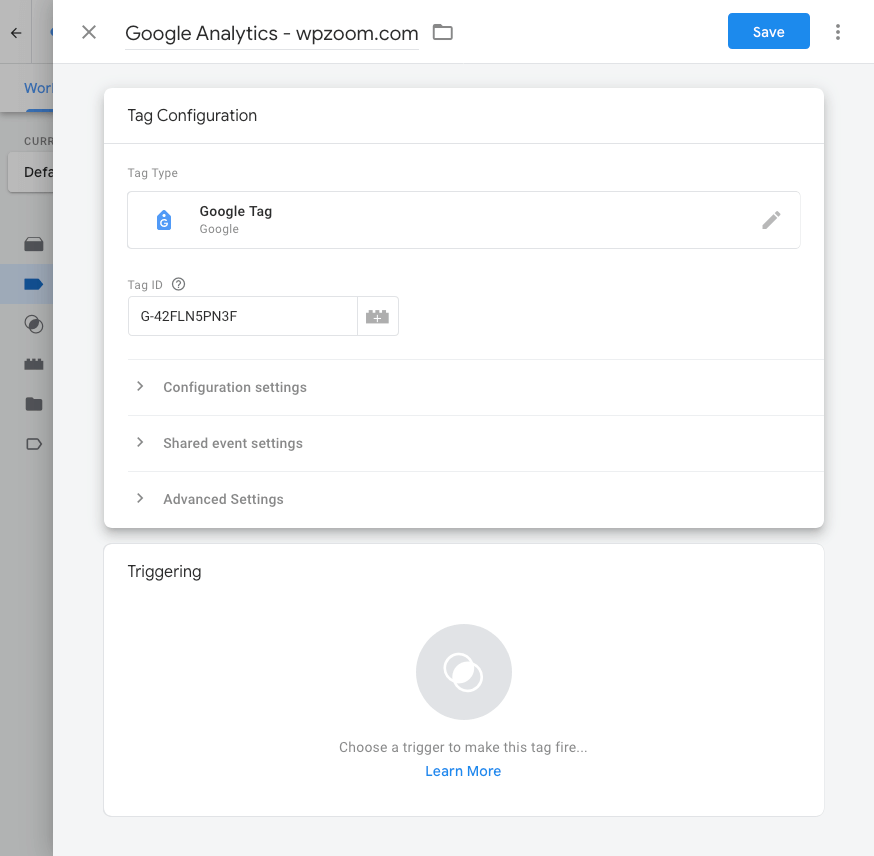Viewport: 874px width, 856px height.
Task: Open Triggers icon in background sidebar
Action: pyautogui.click(x=34, y=324)
